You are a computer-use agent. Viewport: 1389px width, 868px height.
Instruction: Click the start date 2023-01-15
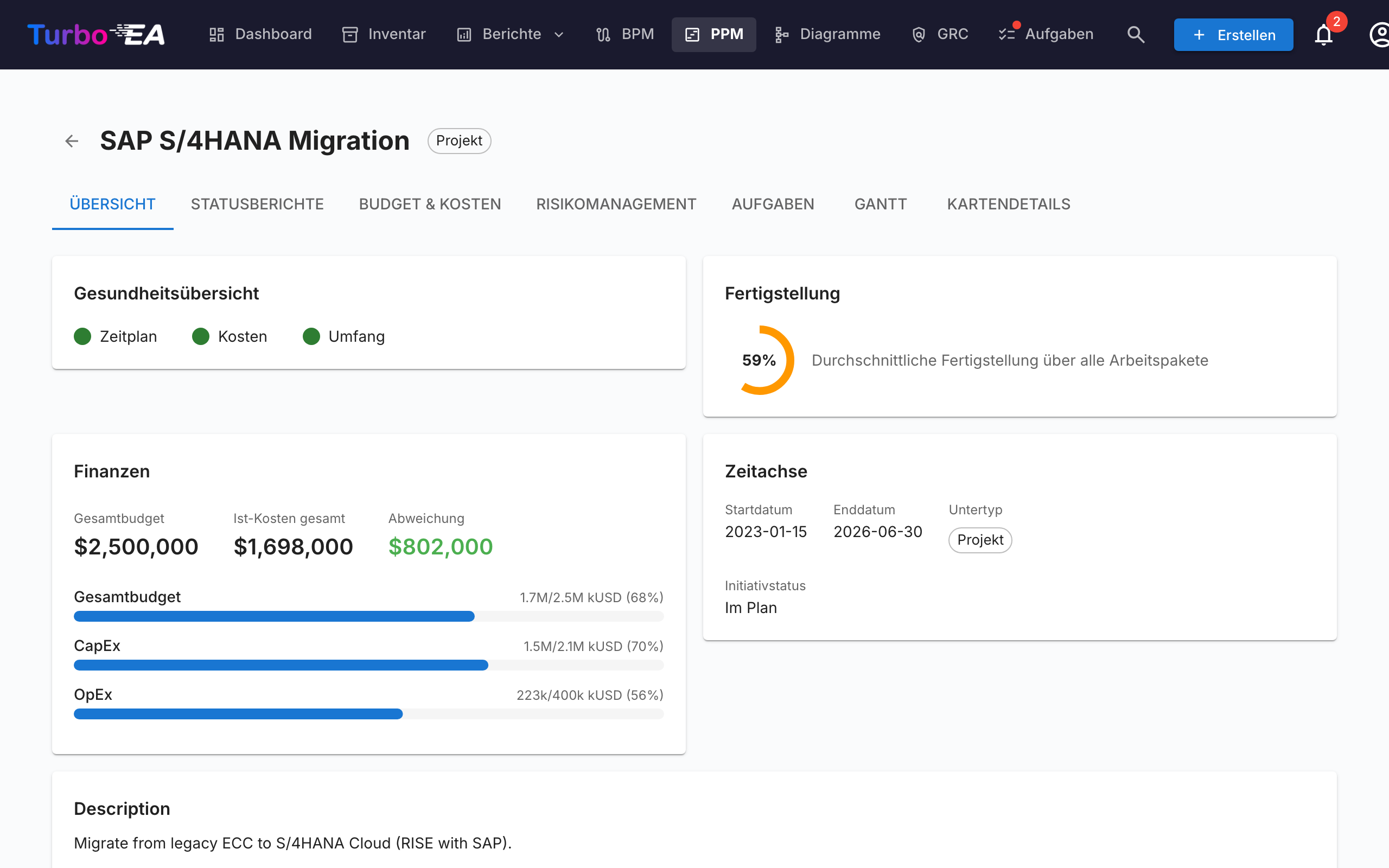(x=766, y=532)
